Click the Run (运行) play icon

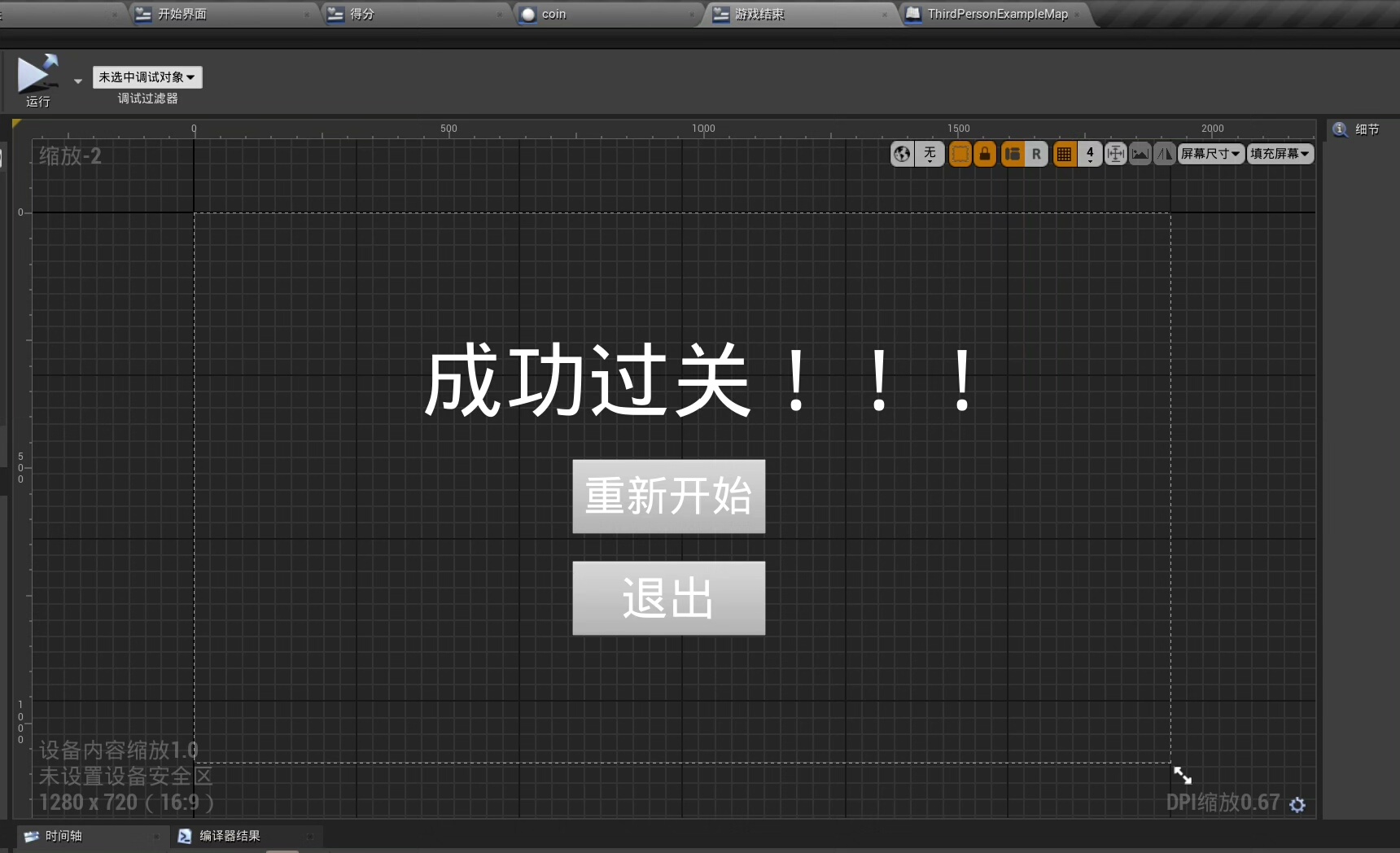(x=37, y=74)
